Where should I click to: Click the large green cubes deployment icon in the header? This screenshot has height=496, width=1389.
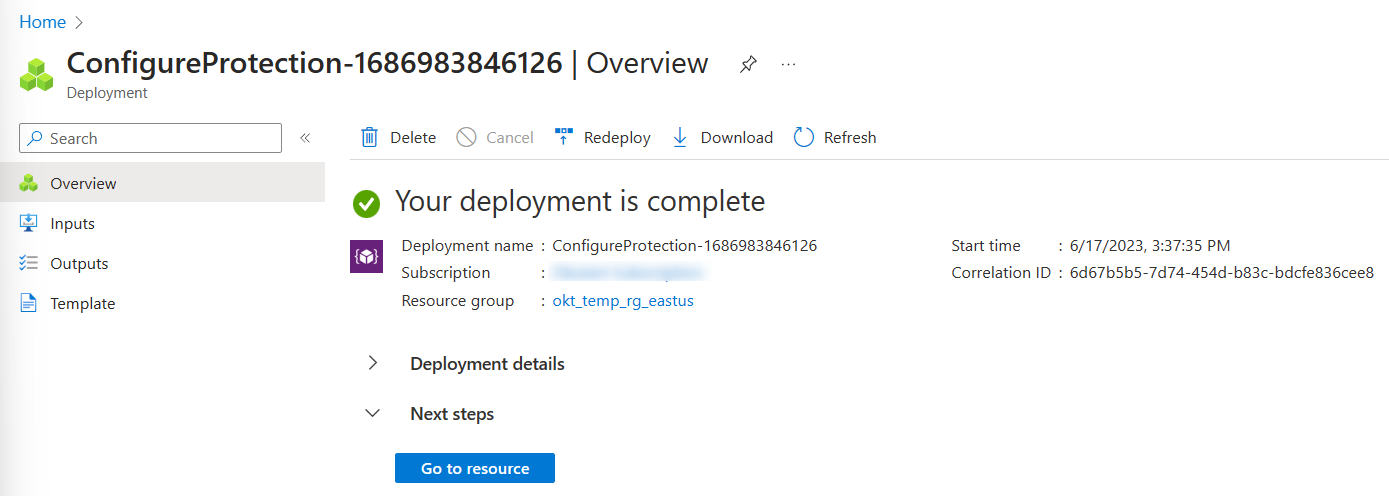click(x=36, y=74)
